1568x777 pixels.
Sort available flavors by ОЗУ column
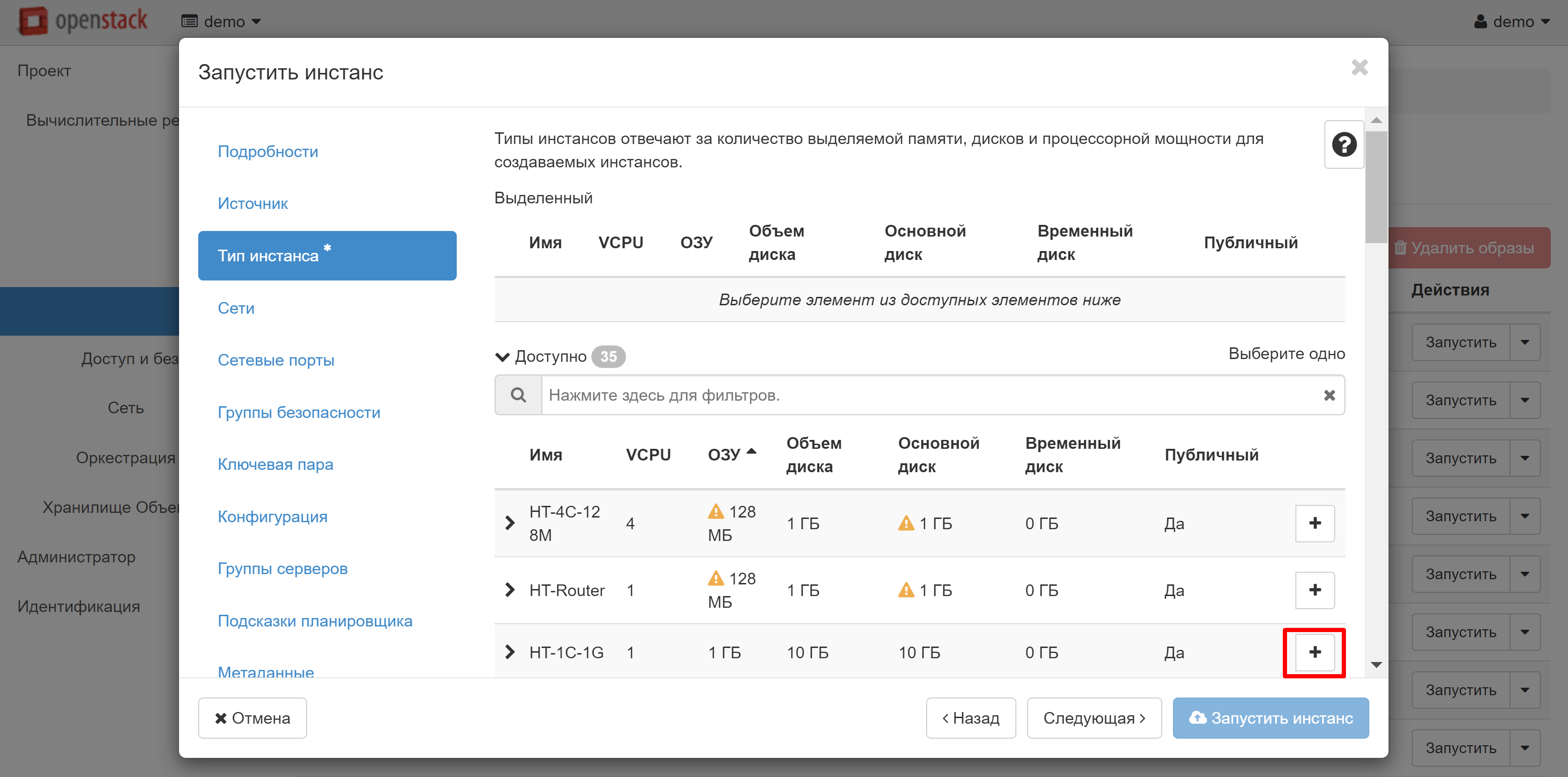731,454
